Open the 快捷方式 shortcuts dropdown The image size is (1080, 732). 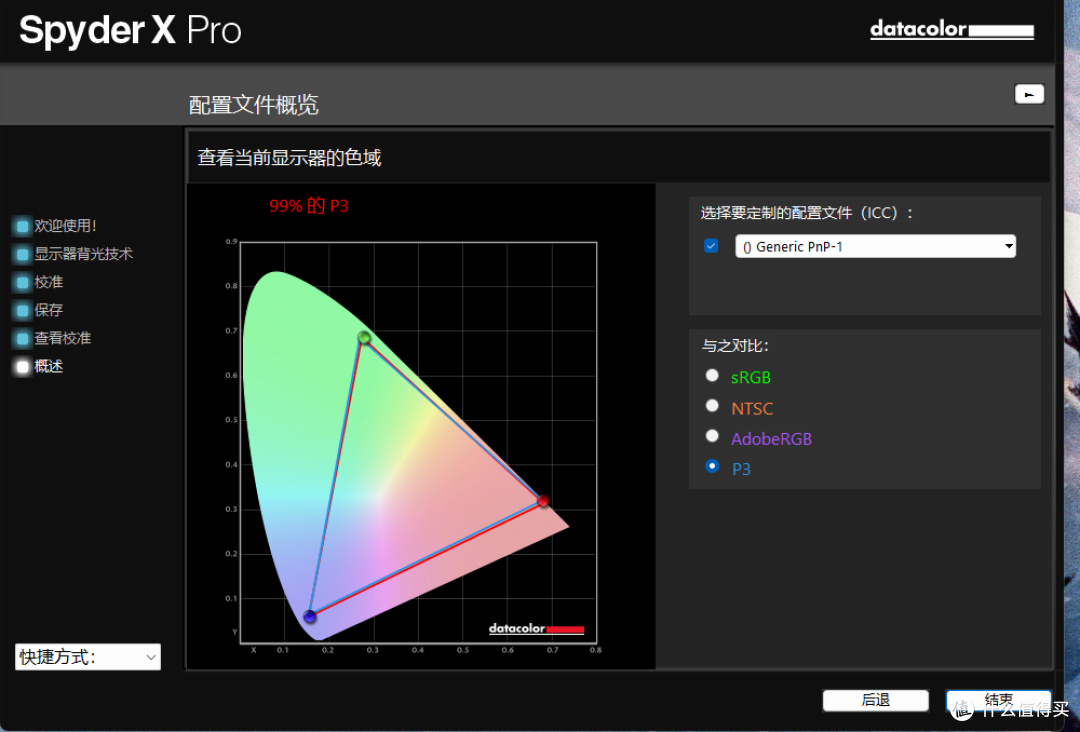87,657
